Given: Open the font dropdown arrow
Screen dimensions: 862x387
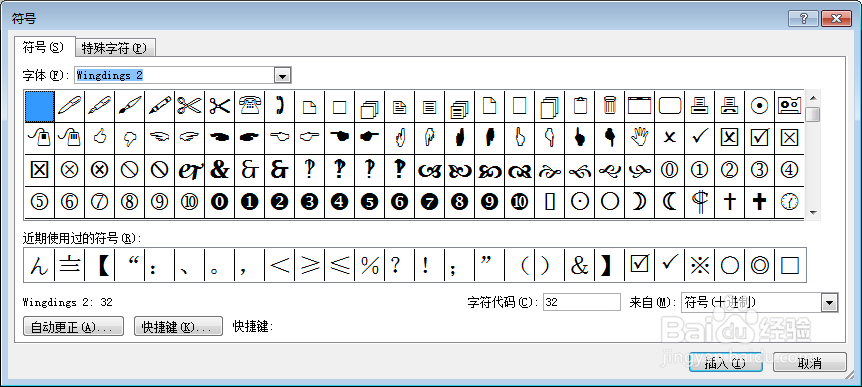Looking at the screenshot, I should [x=283, y=75].
